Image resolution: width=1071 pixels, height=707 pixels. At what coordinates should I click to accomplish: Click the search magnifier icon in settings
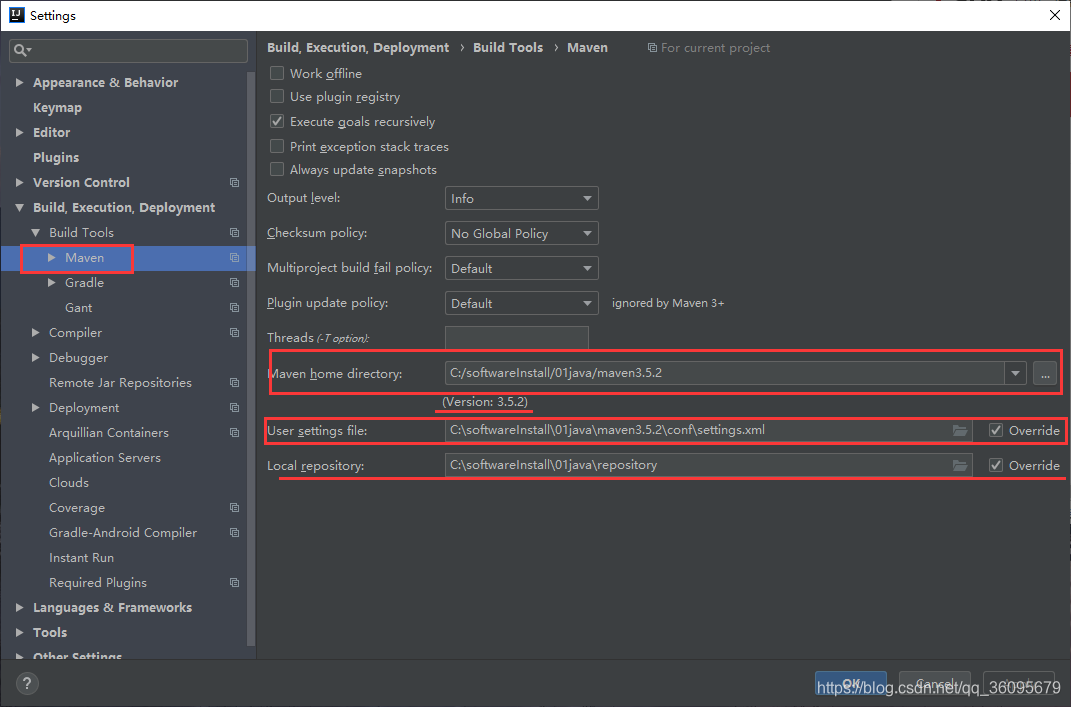pyautogui.click(x=20, y=50)
